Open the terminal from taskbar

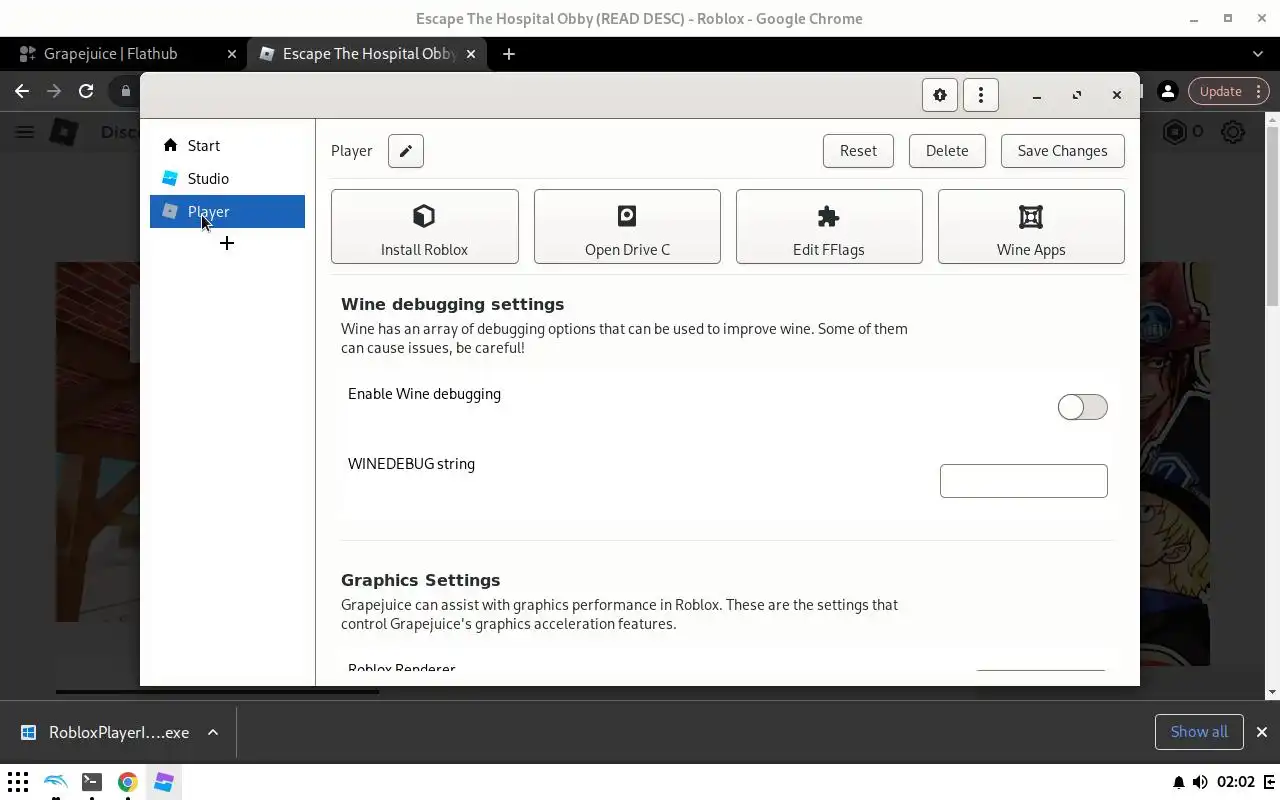point(91,782)
